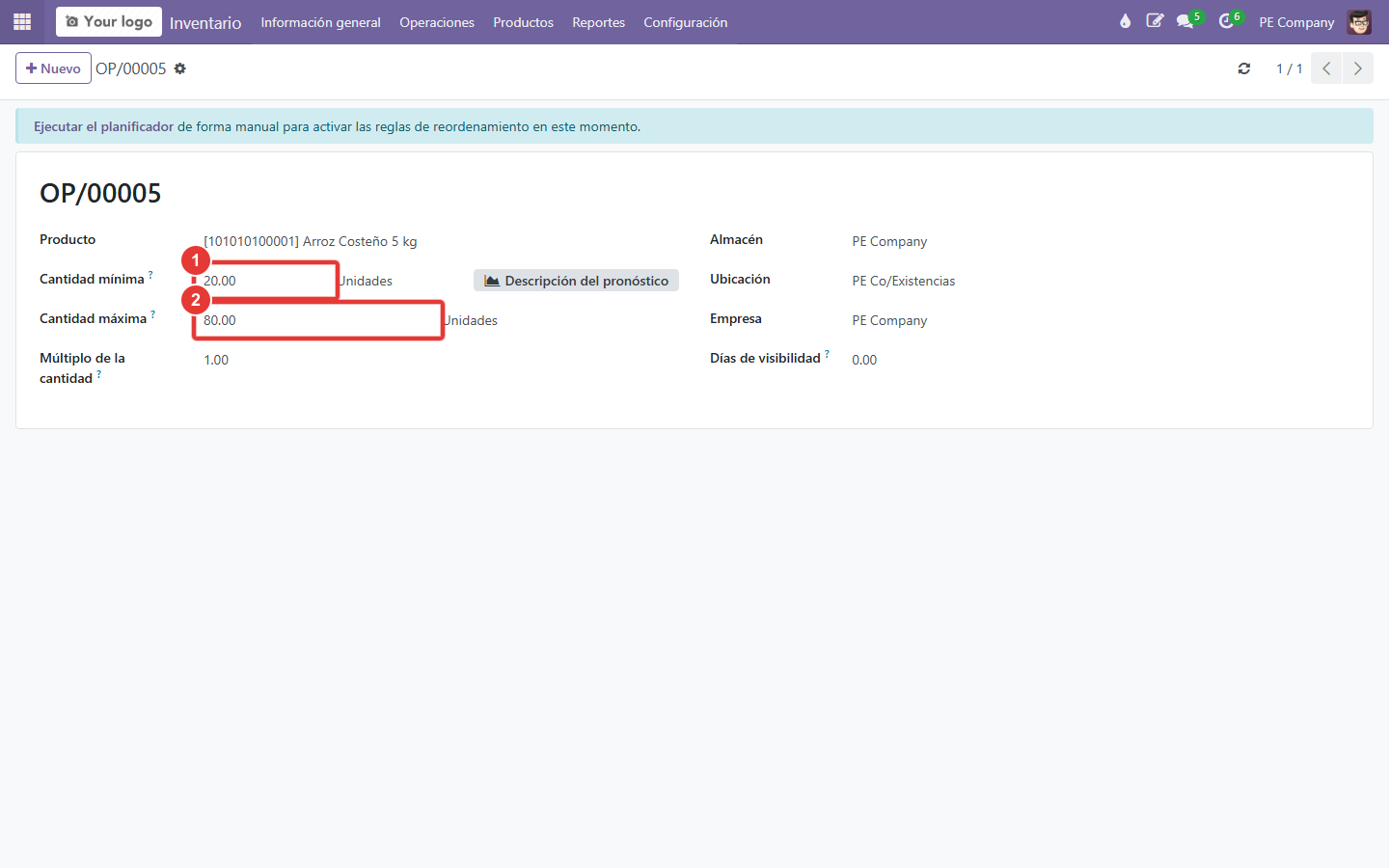Expand the Configuración menu
The width and height of the screenshot is (1389, 868).
686,22
